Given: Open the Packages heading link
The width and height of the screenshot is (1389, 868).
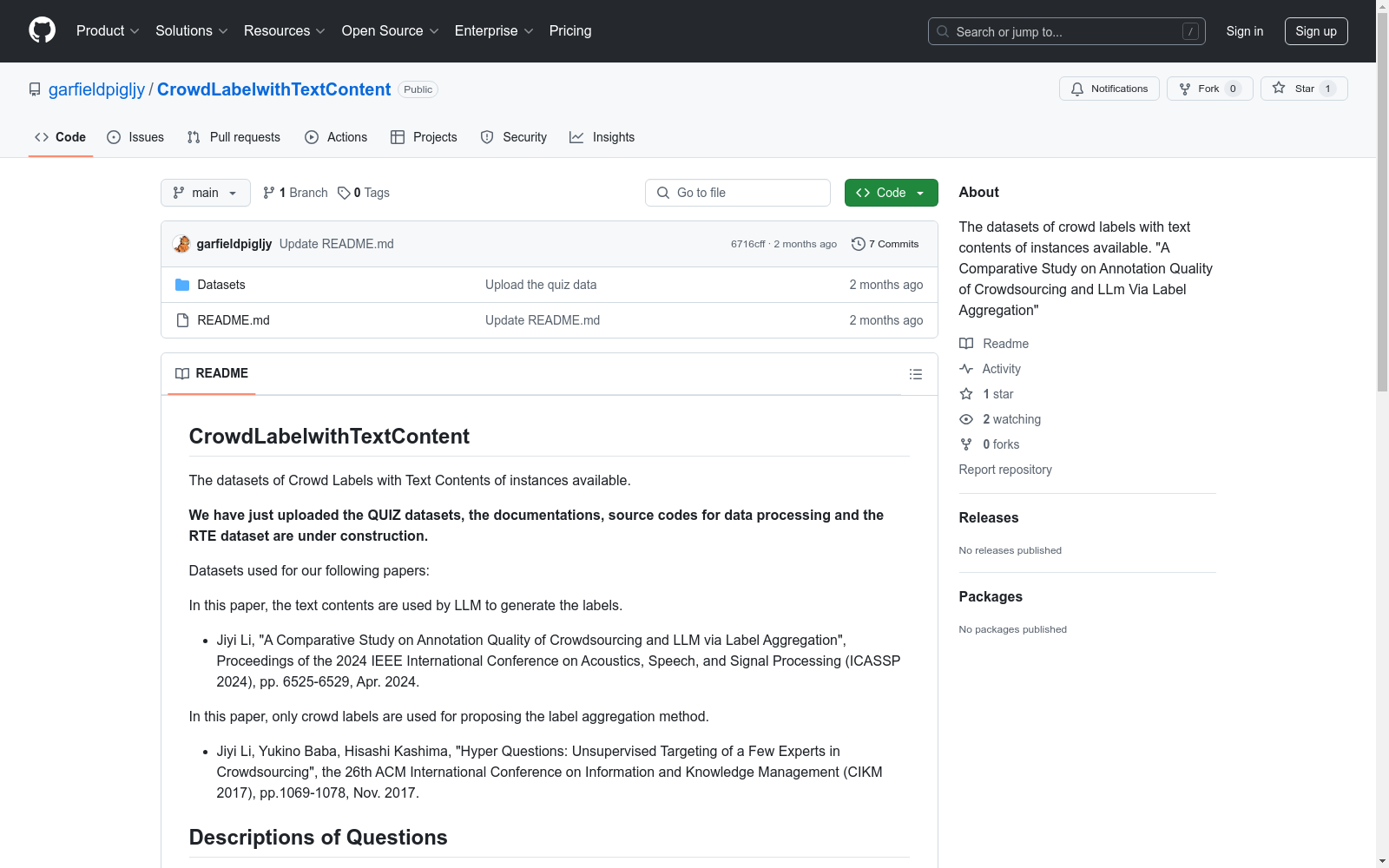Looking at the screenshot, I should (x=991, y=596).
